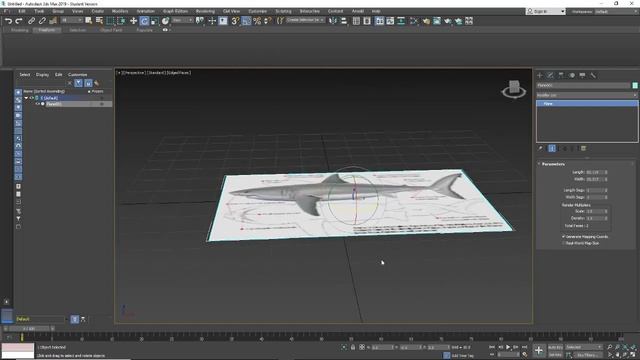Toggle Real-World Map Size checkbox
640x360 pixels.
click(564, 243)
